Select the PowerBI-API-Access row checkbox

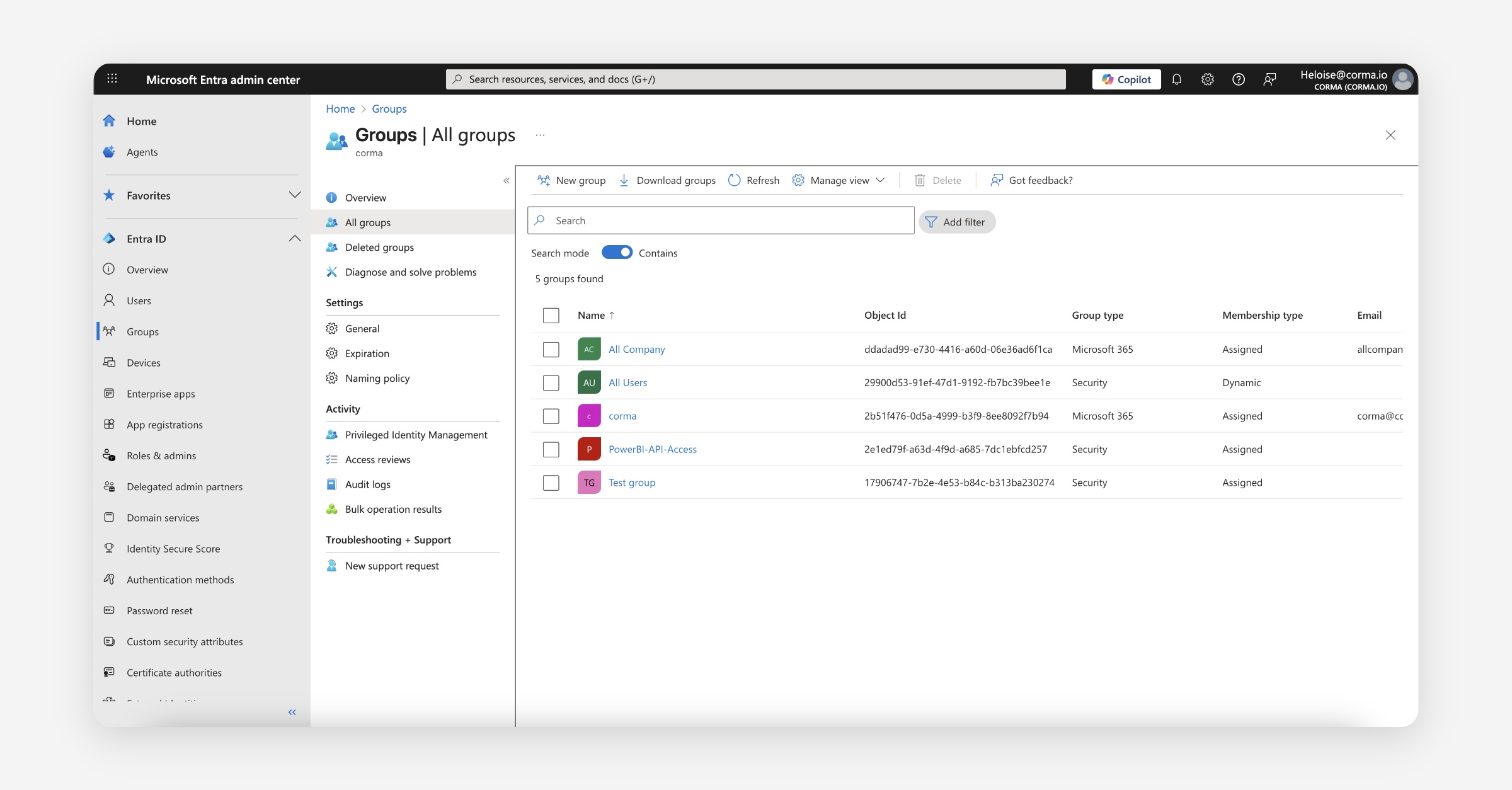551,449
